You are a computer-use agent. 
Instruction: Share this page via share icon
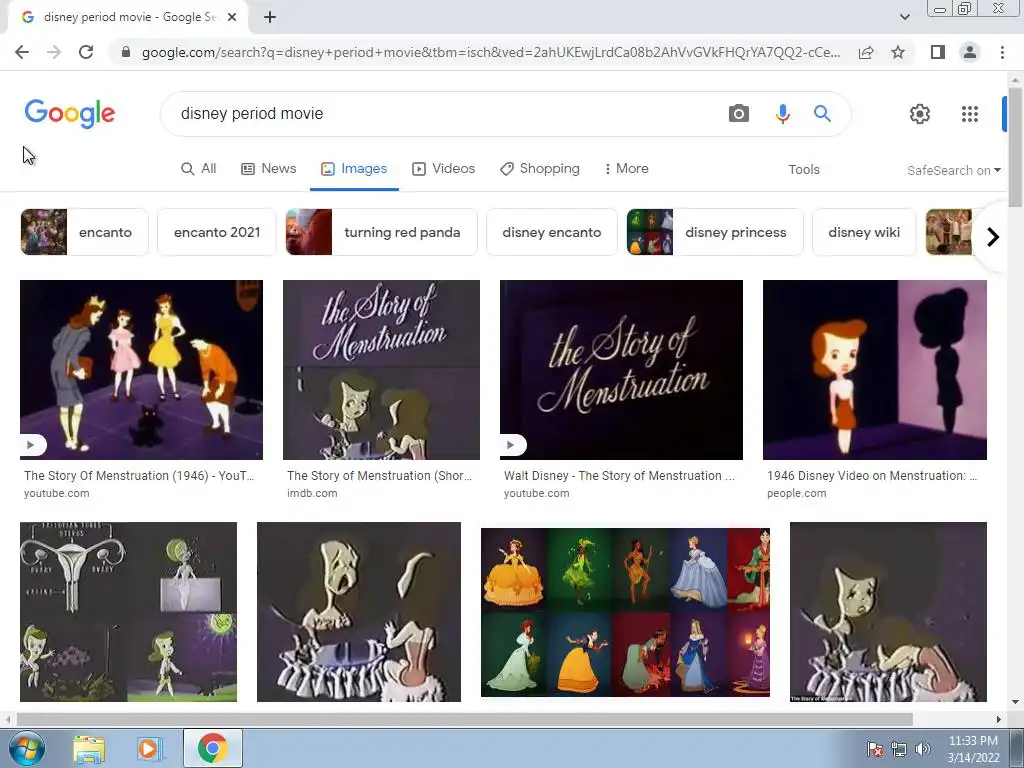pos(866,52)
